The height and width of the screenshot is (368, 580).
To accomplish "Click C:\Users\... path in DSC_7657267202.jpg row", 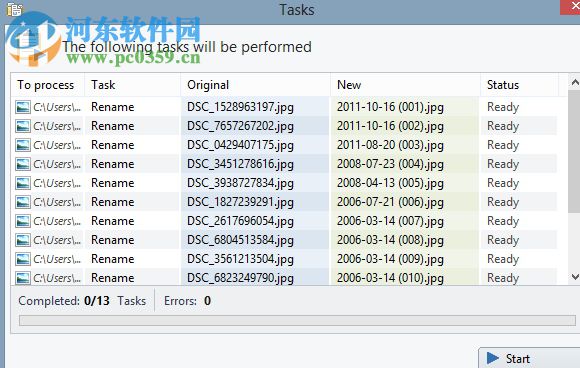I will click(57, 126).
